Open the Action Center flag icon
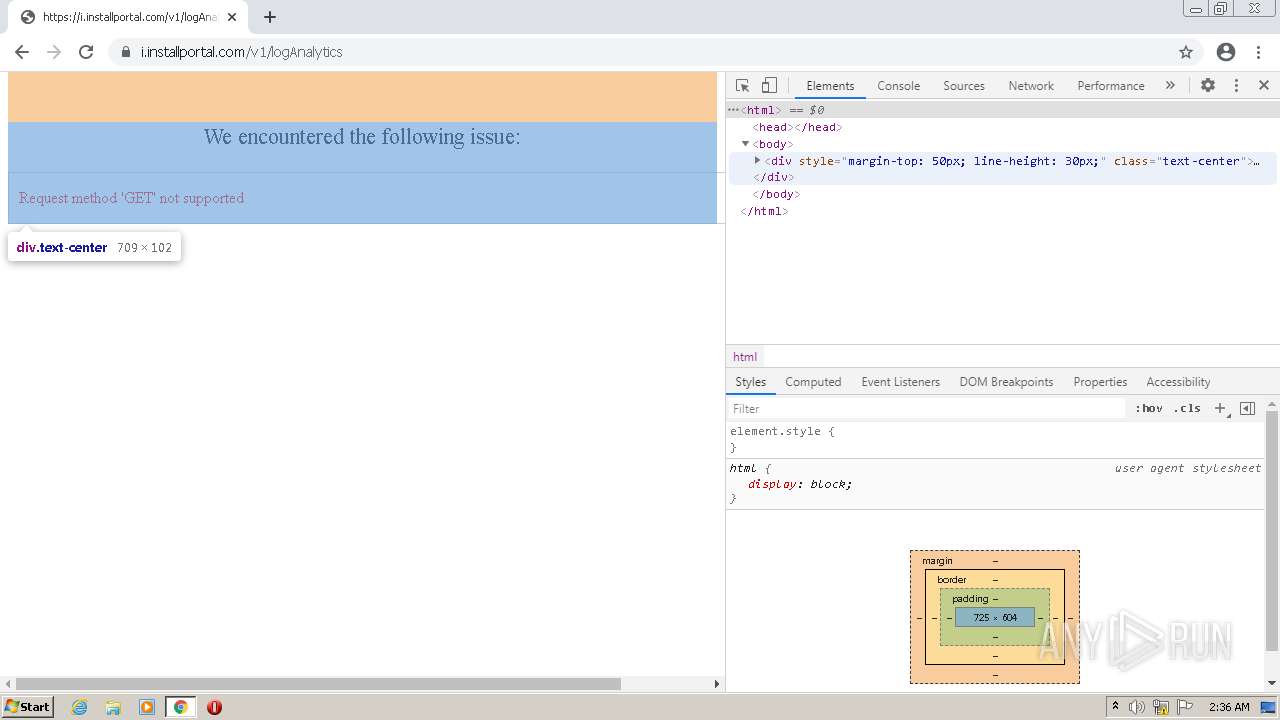Viewport: 1280px width, 720px height. tap(1185, 707)
